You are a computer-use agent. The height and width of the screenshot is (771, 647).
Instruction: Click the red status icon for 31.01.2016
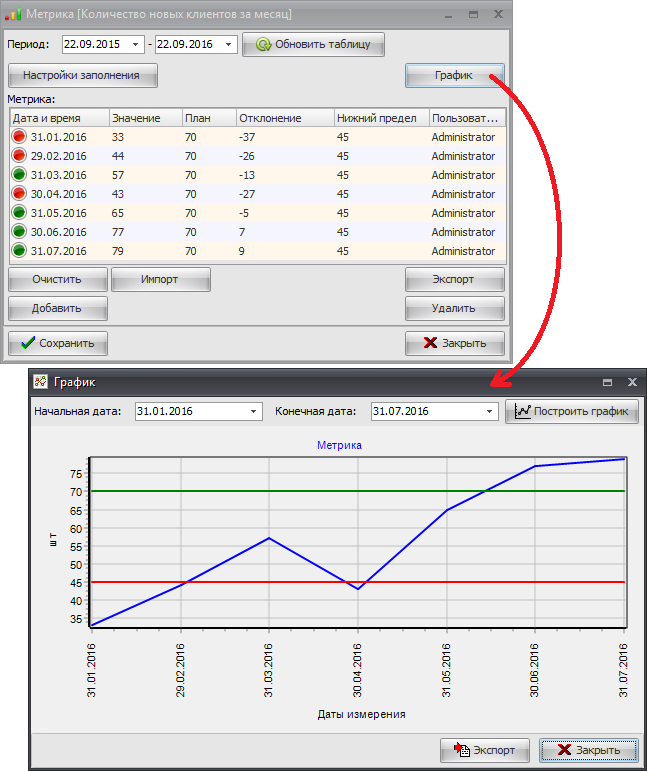pyautogui.click(x=18, y=137)
